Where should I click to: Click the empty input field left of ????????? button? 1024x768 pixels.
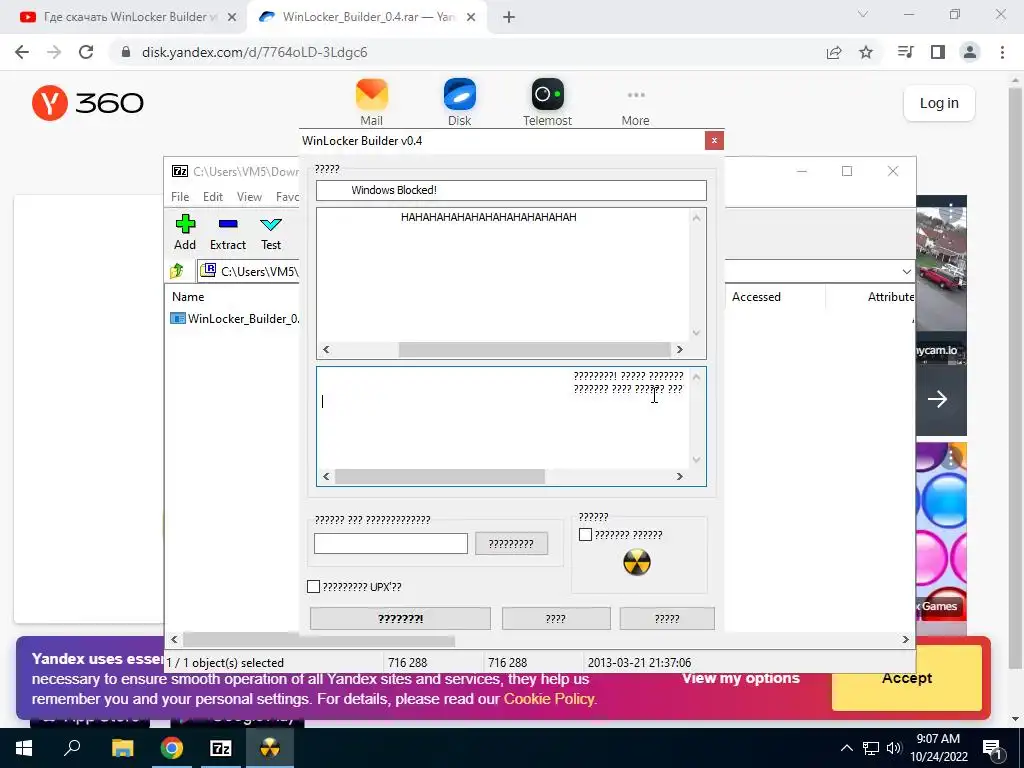pyautogui.click(x=391, y=543)
